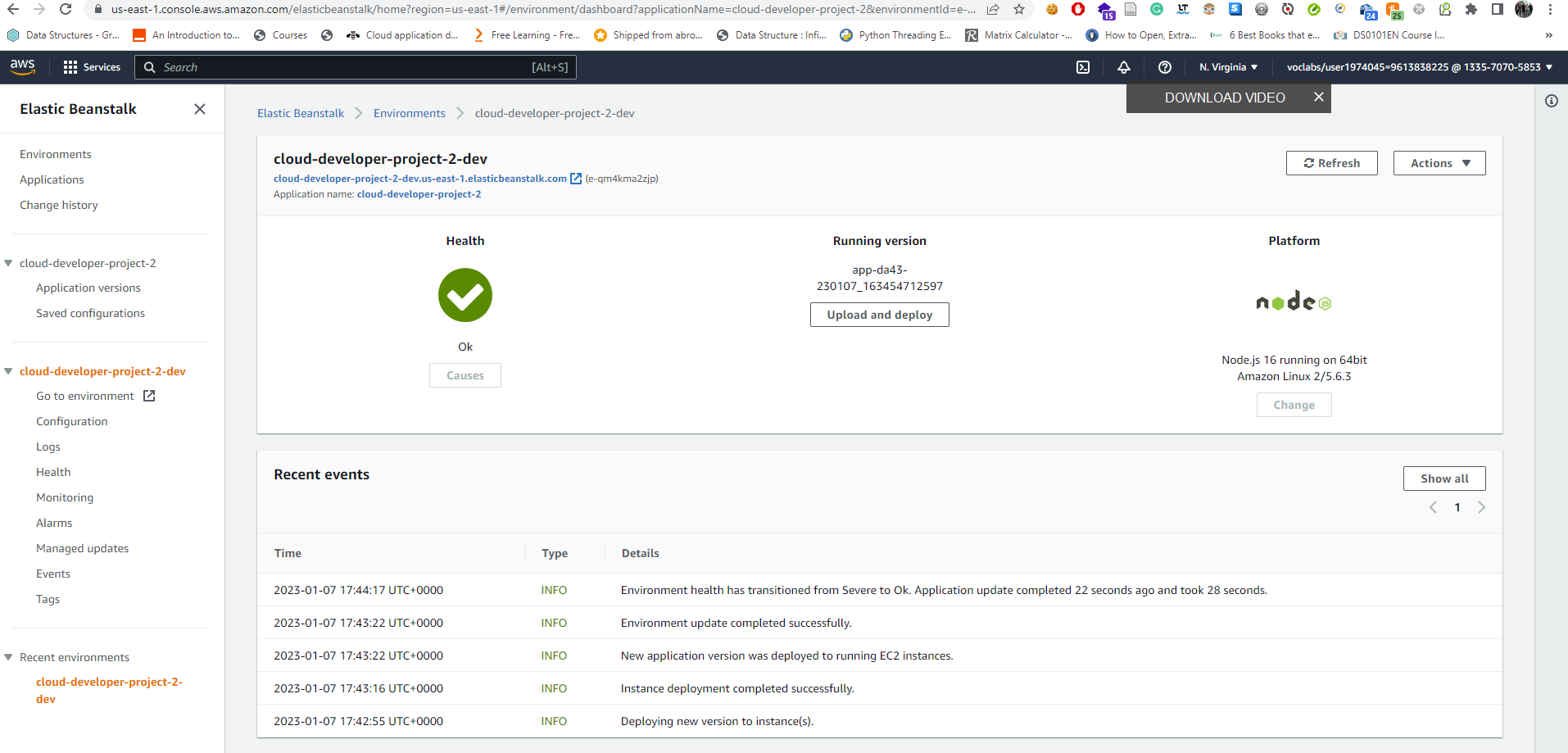Click the green health Ok checkmark icon
The image size is (1568, 753).
[465, 295]
